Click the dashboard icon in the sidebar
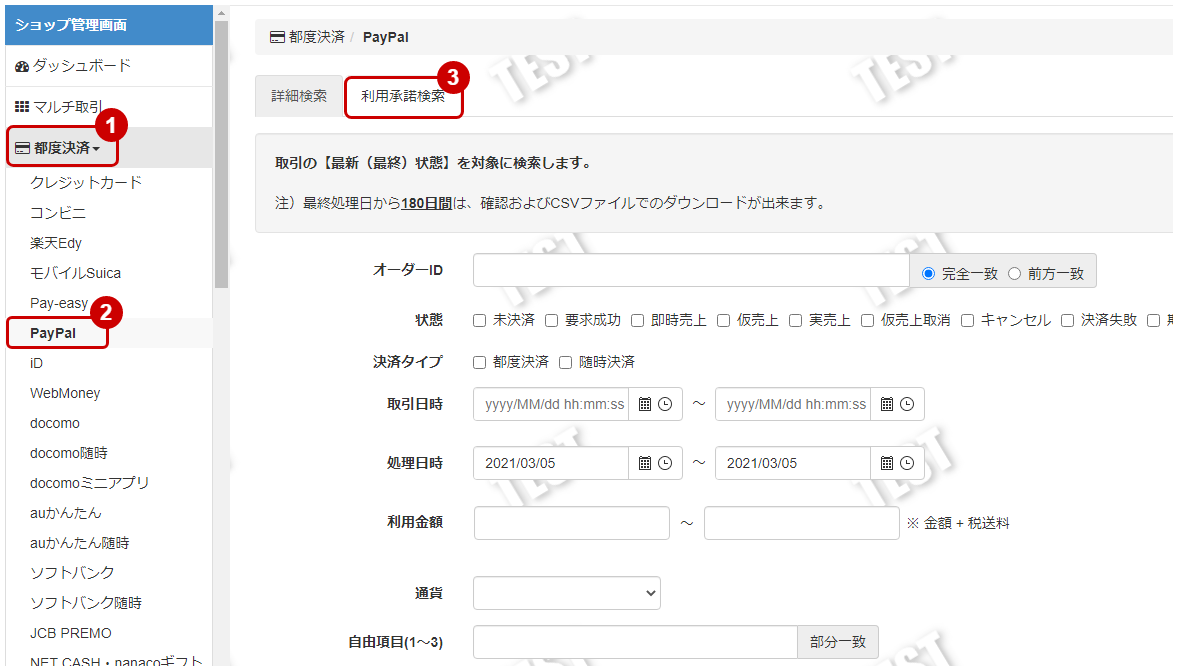1179x672 pixels. (22, 65)
